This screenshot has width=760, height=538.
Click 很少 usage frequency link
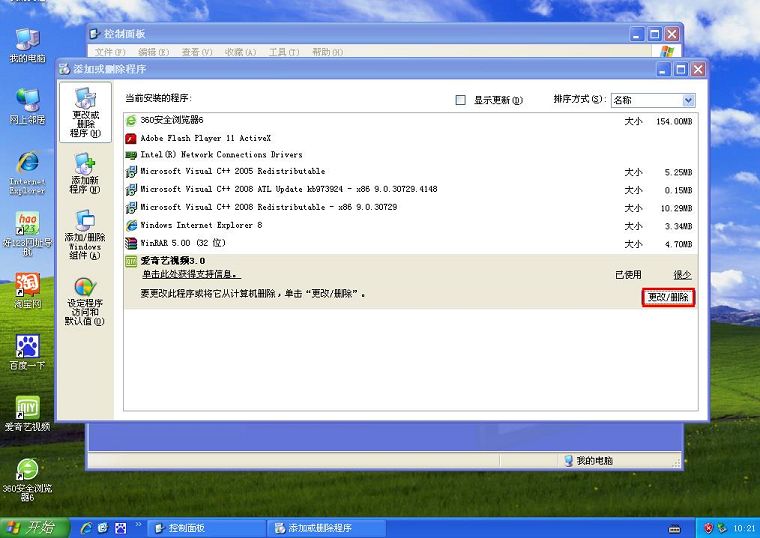point(682,275)
